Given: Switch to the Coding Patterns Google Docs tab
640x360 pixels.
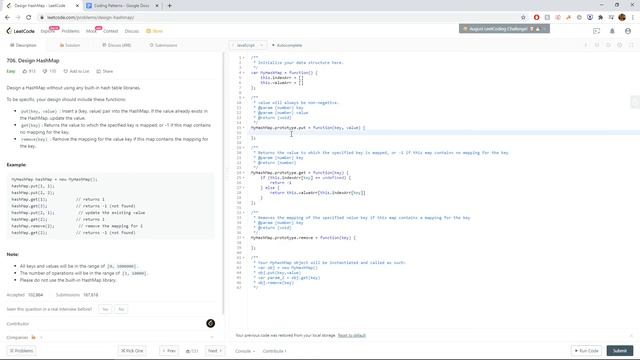Looking at the screenshot, I should click(121, 6).
